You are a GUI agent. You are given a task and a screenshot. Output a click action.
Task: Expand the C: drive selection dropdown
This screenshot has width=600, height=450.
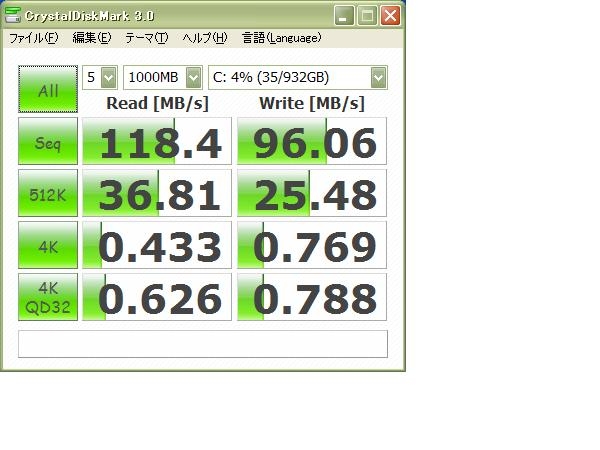point(378,78)
